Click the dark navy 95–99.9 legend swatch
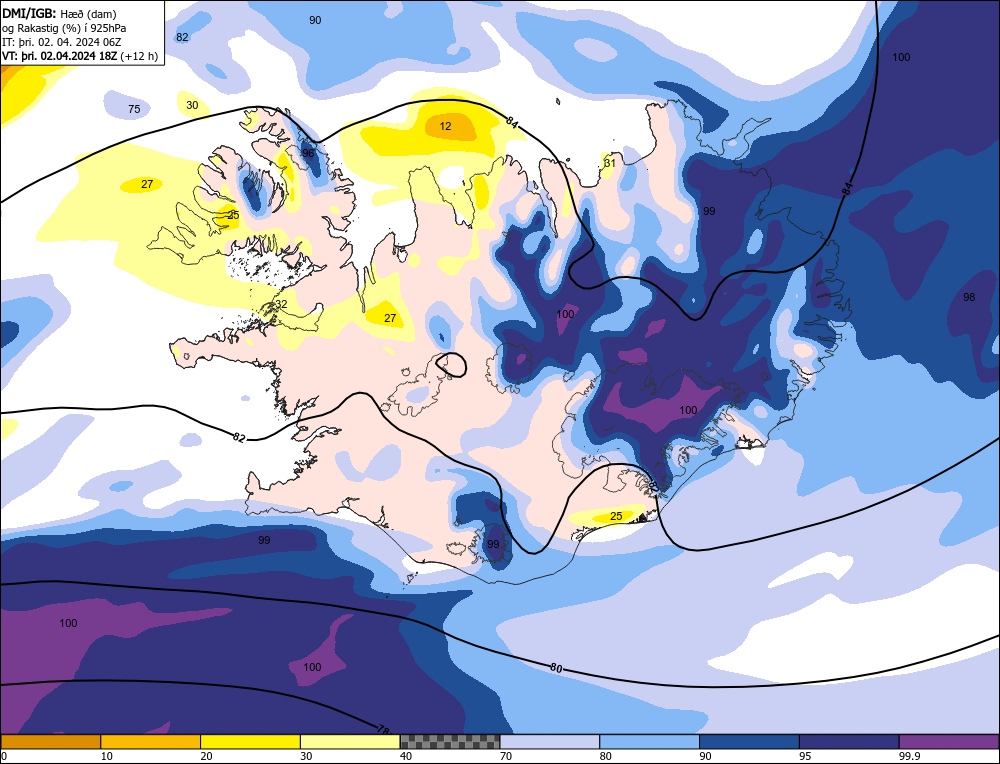This screenshot has height=764, width=1000. tap(849, 741)
